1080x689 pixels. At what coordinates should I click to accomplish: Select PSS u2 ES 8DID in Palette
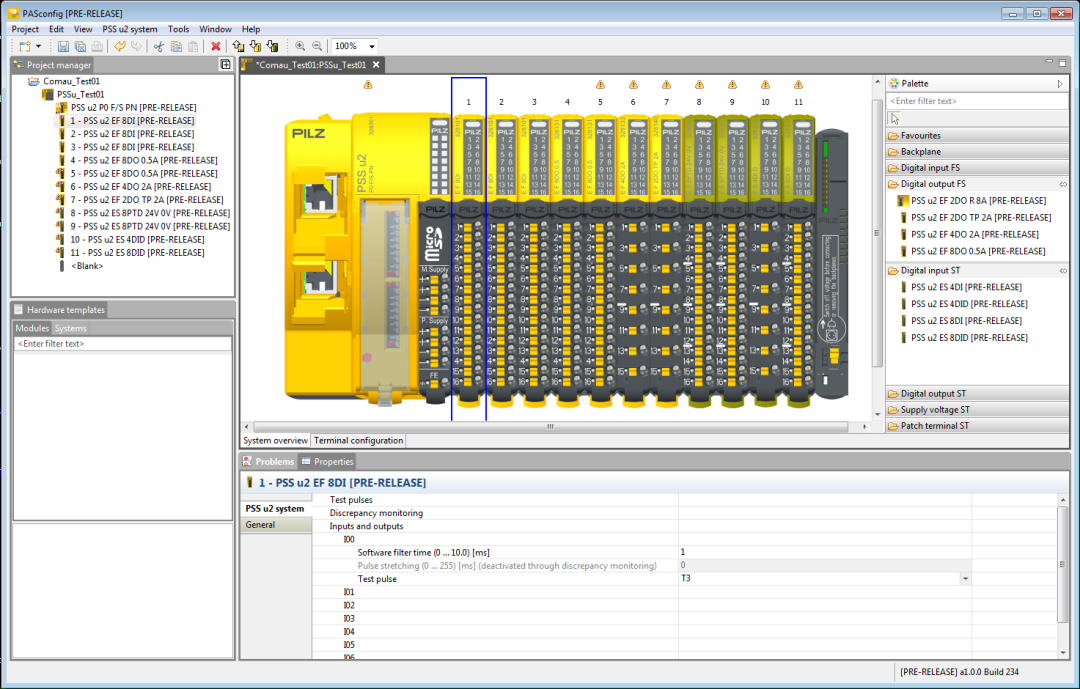[969, 338]
